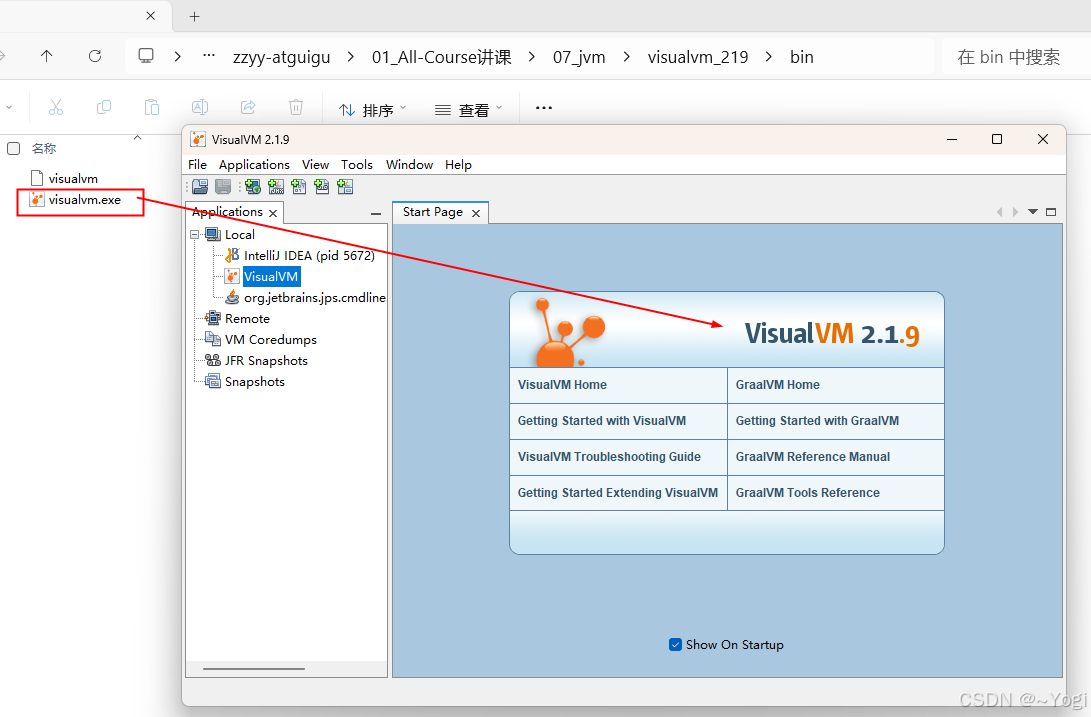Collapse the Local tree node
This screenshot has height=717, width=1091.
click(195, 235)
